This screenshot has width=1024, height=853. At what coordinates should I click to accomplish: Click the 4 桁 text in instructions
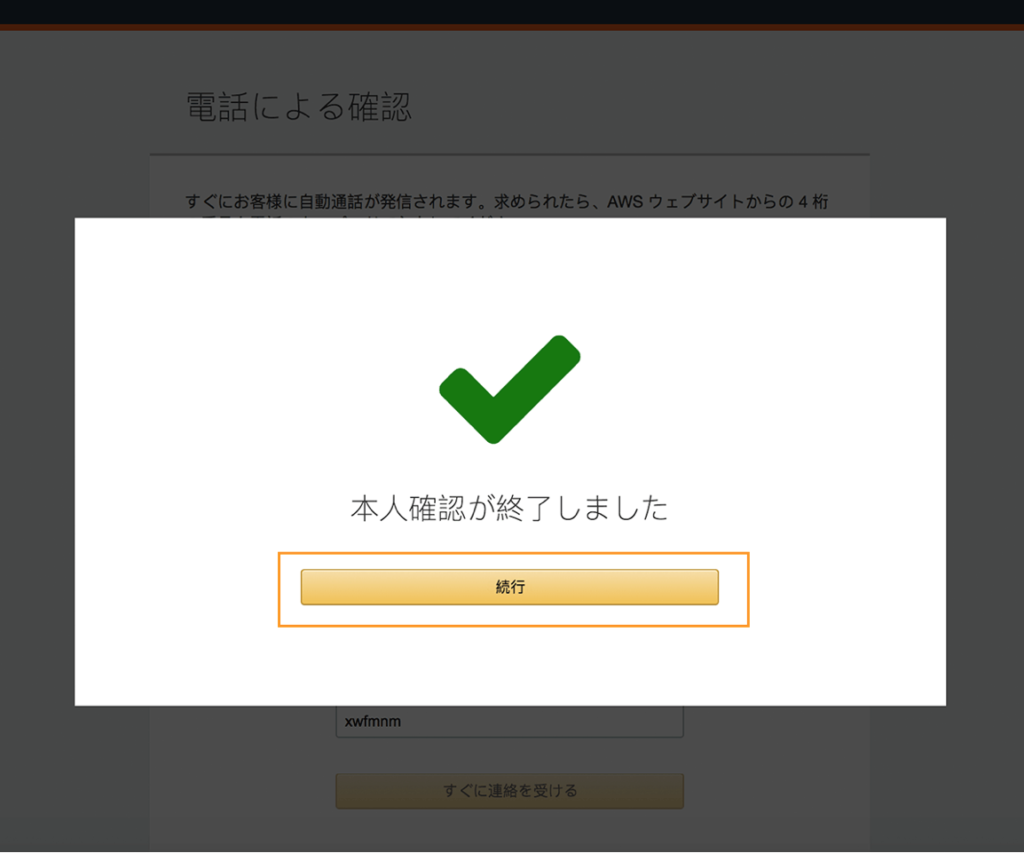813,202
